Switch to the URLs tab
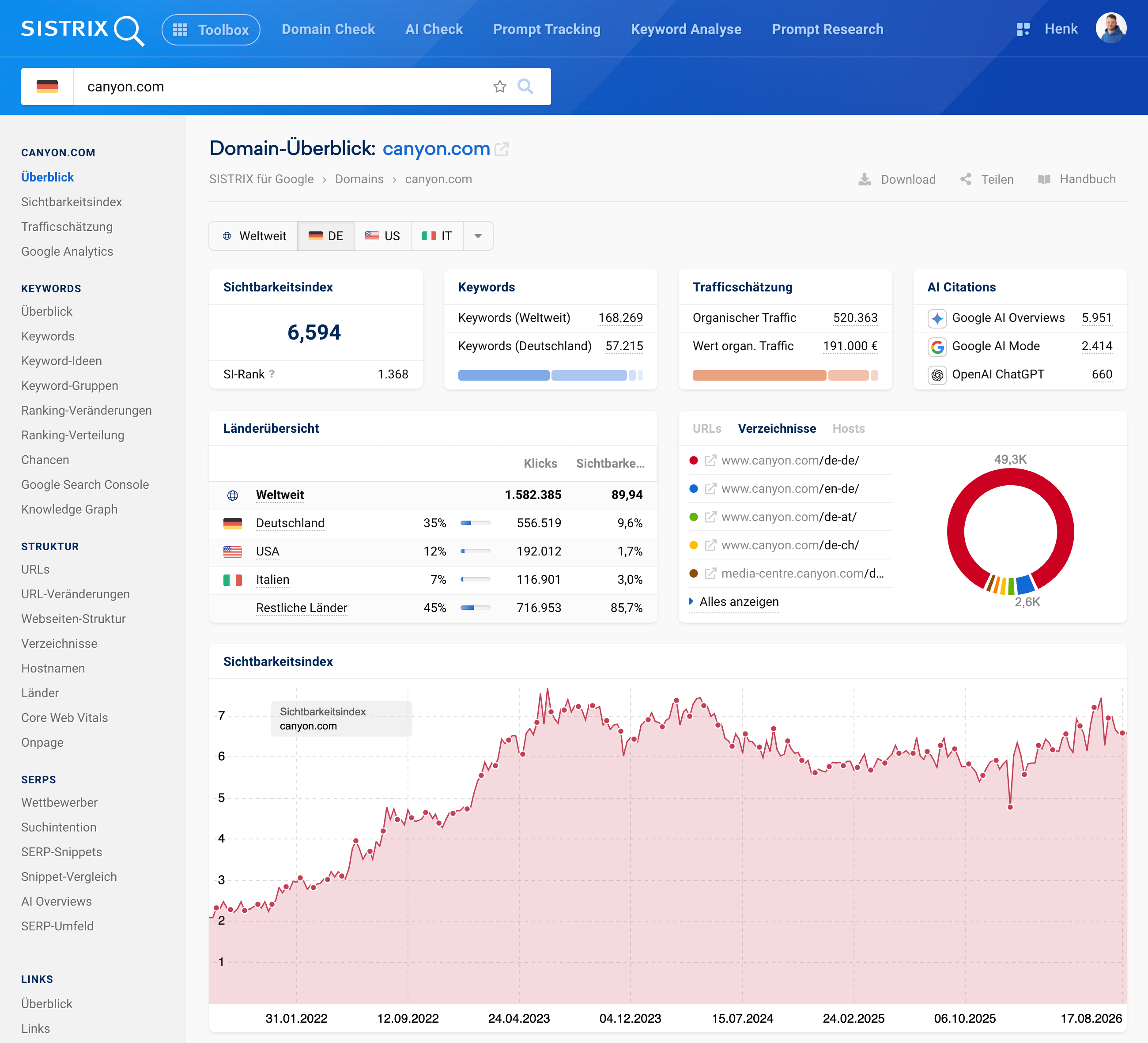1148x1043 pixels. (706, 428)
